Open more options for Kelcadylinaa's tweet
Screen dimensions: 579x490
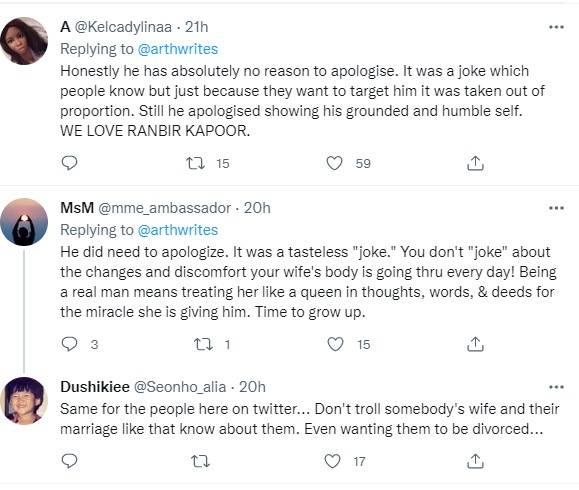[556, 27]
